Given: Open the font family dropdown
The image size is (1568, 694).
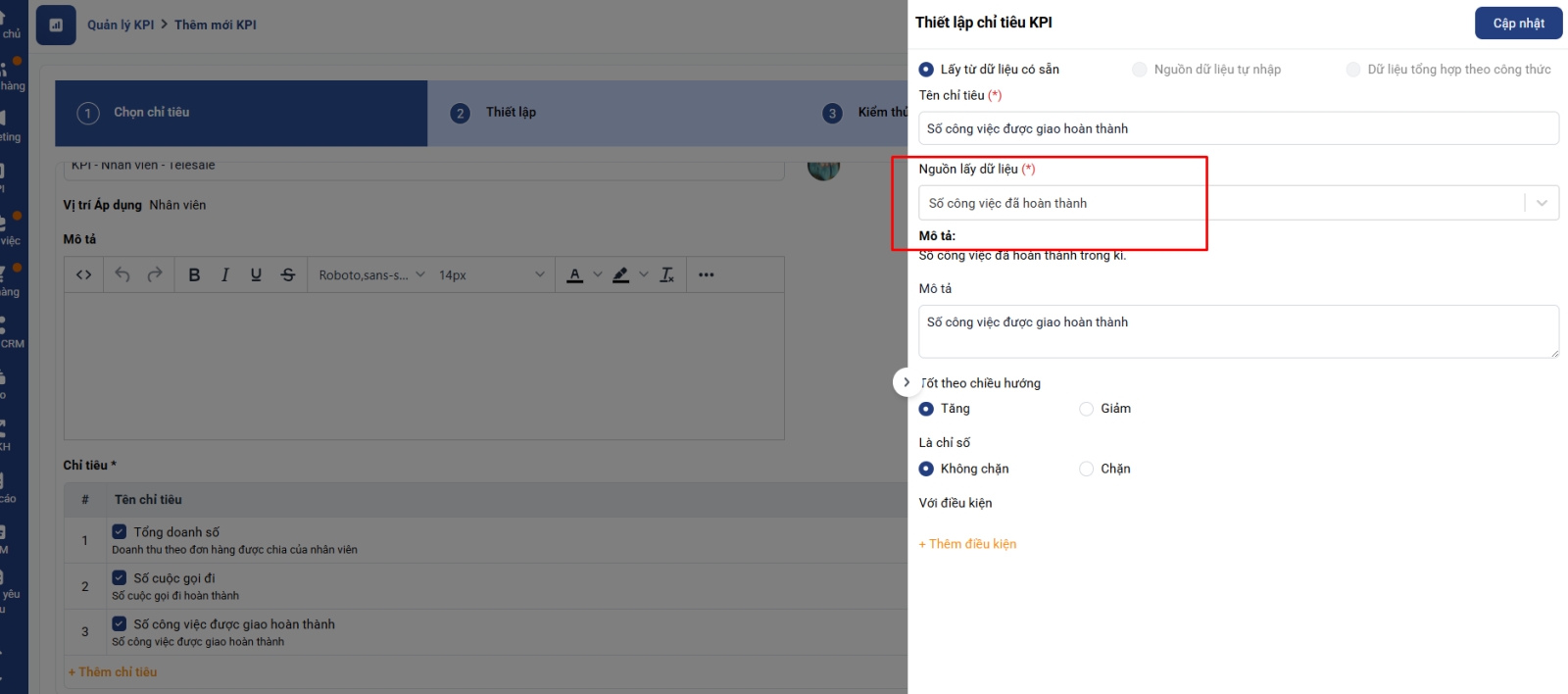Looking at the screenshot, I should point(371,275).
